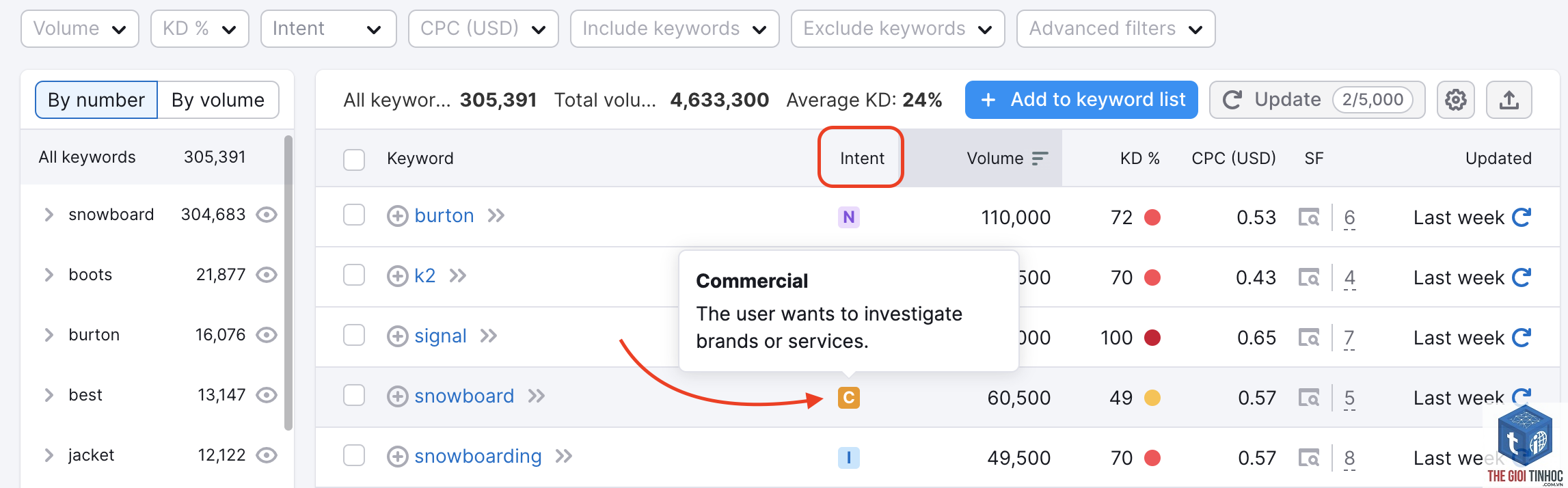Toggle eye visibility for snowboard group
The width and height of the screenshot is (1568, 488).
(267, 215)
